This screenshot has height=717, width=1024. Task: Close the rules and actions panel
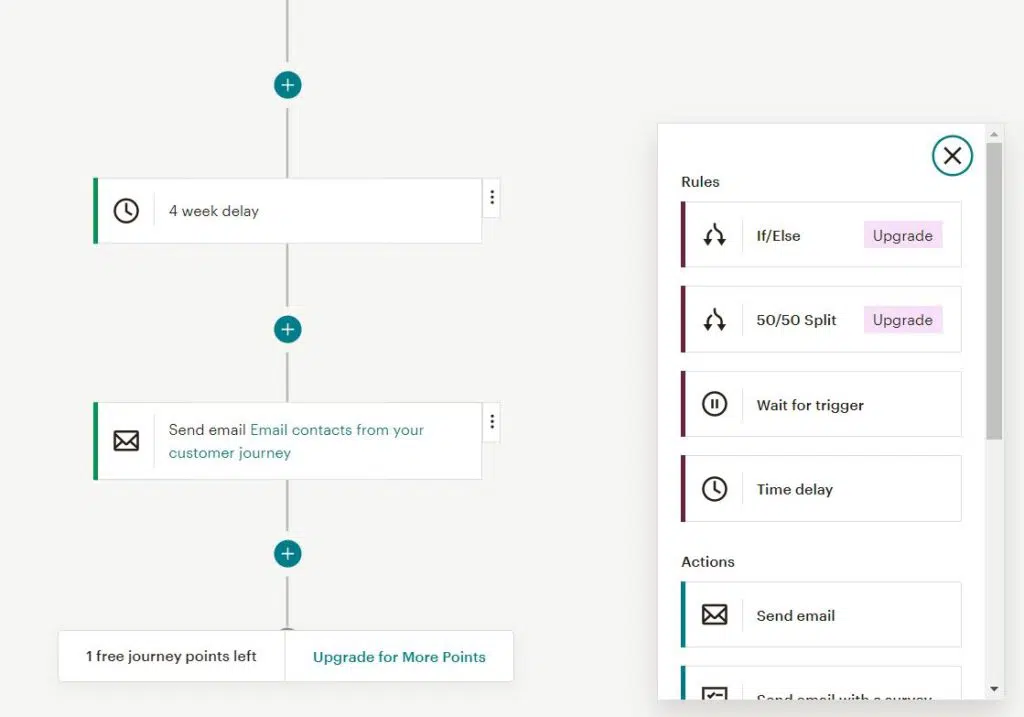[952, 155]
